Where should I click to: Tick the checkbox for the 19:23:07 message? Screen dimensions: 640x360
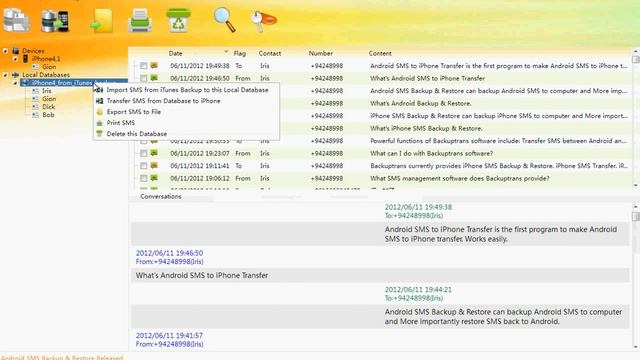[143, 153]
